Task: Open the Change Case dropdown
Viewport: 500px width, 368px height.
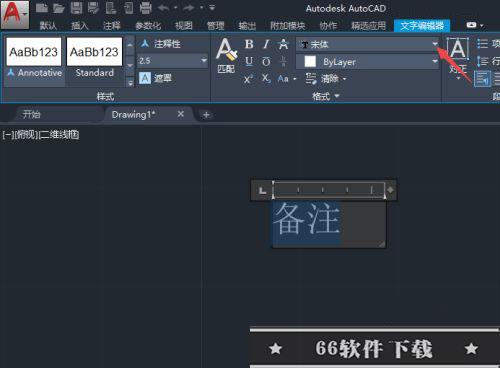Action: coord(287,79)
